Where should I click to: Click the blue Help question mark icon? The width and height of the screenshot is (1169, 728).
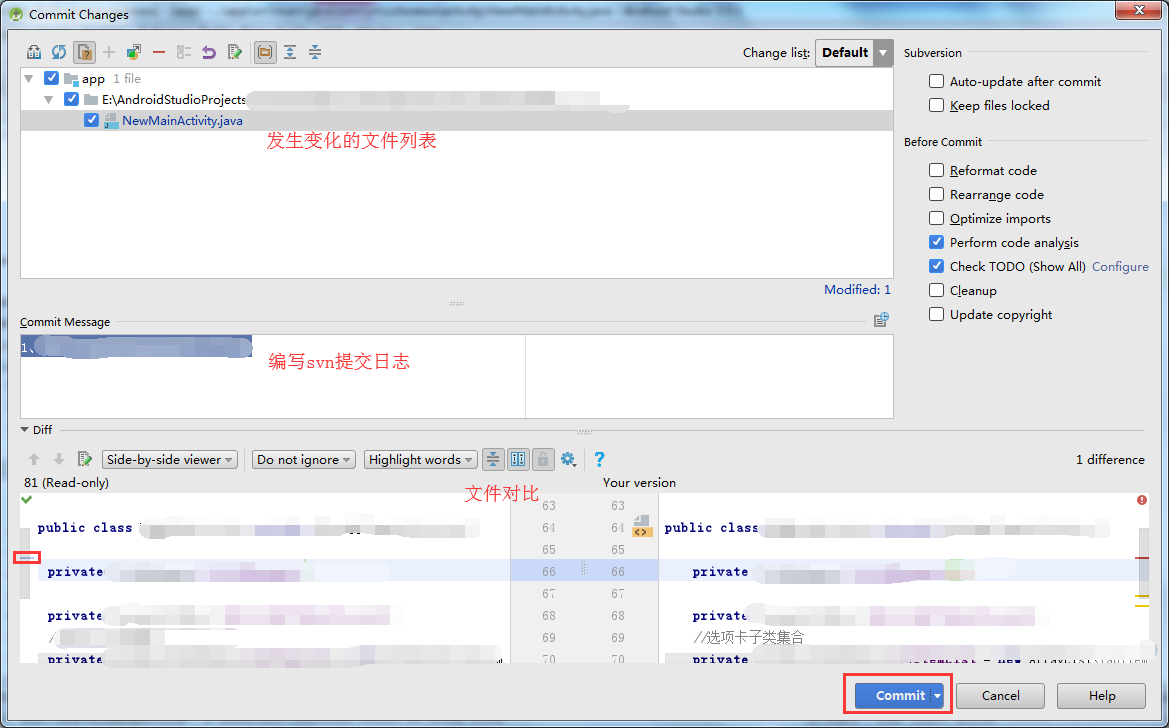[x=599, y=459]
